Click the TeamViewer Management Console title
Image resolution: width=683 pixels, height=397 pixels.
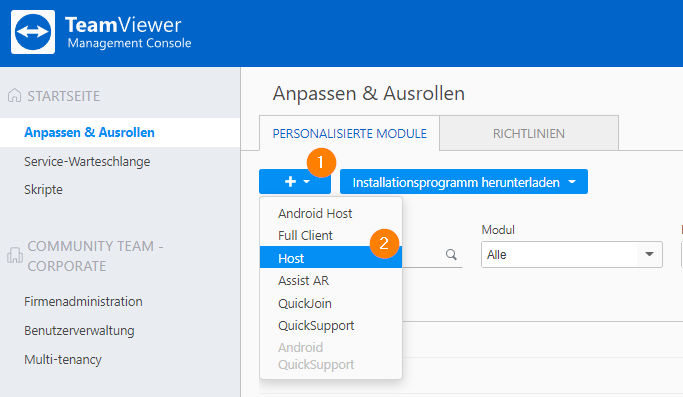[x=128, y=32]
